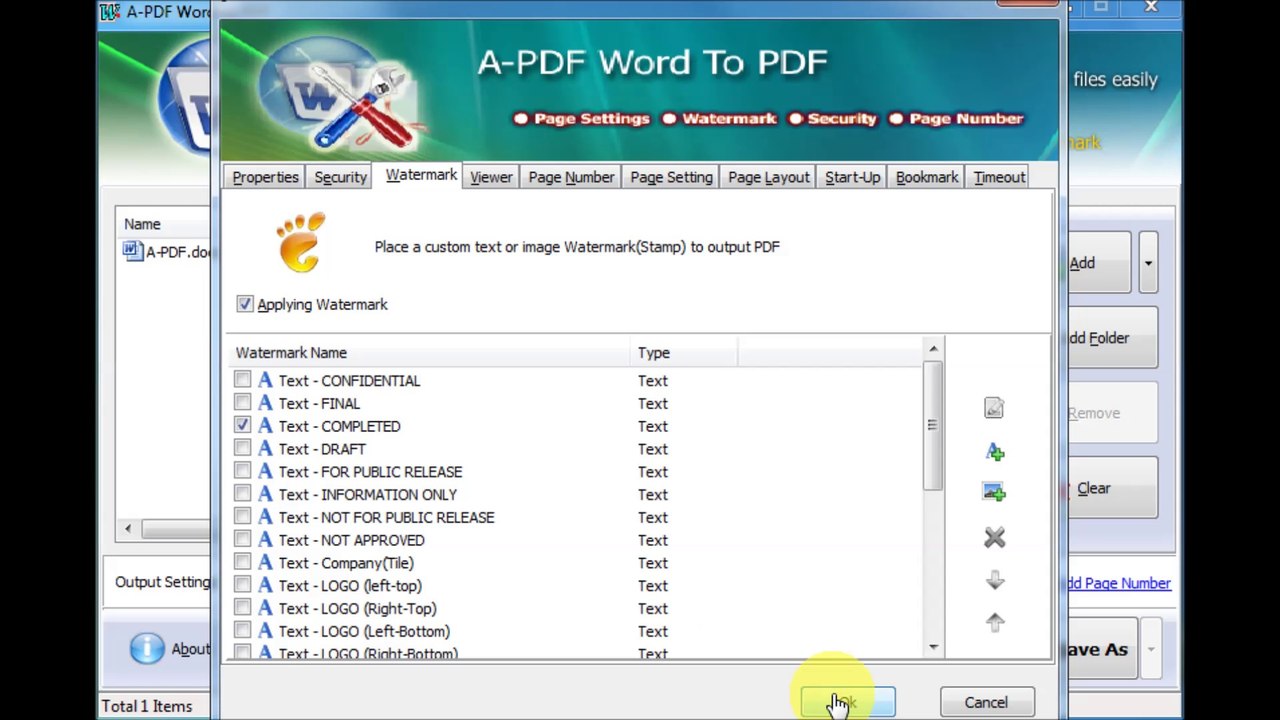Click the About info icon in main window

coord(147,648)
